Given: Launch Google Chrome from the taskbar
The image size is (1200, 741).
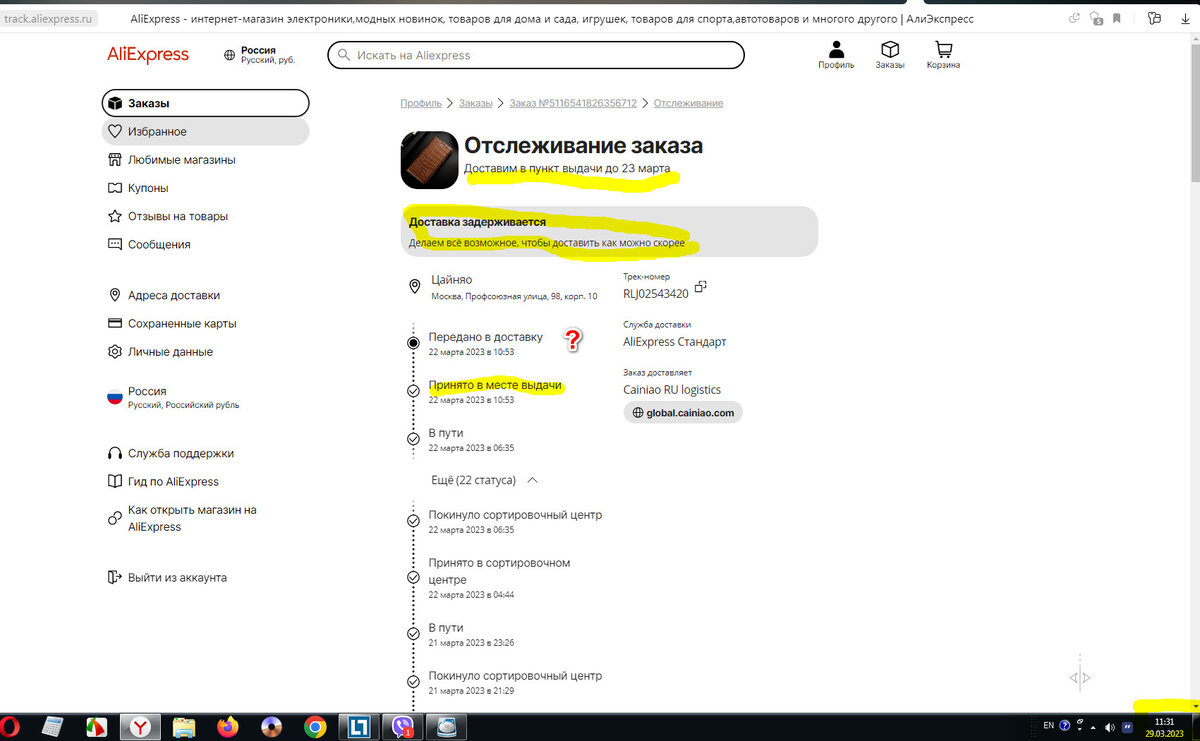Looking at the screenshot, I should click(315, 726).
